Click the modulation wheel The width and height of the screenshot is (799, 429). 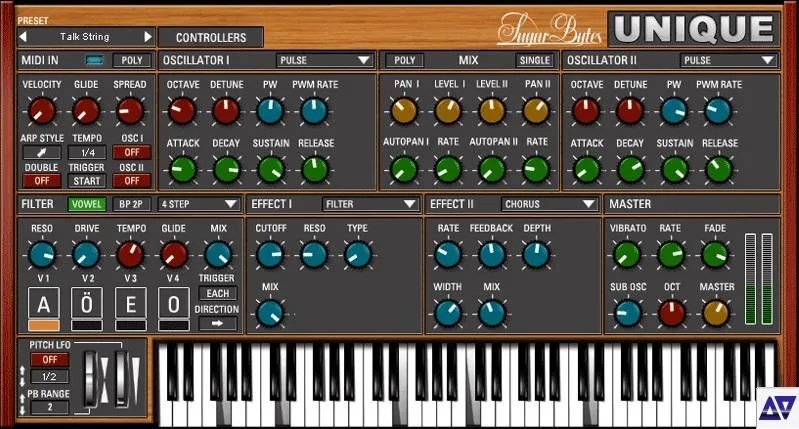click(x=122, y=379)
